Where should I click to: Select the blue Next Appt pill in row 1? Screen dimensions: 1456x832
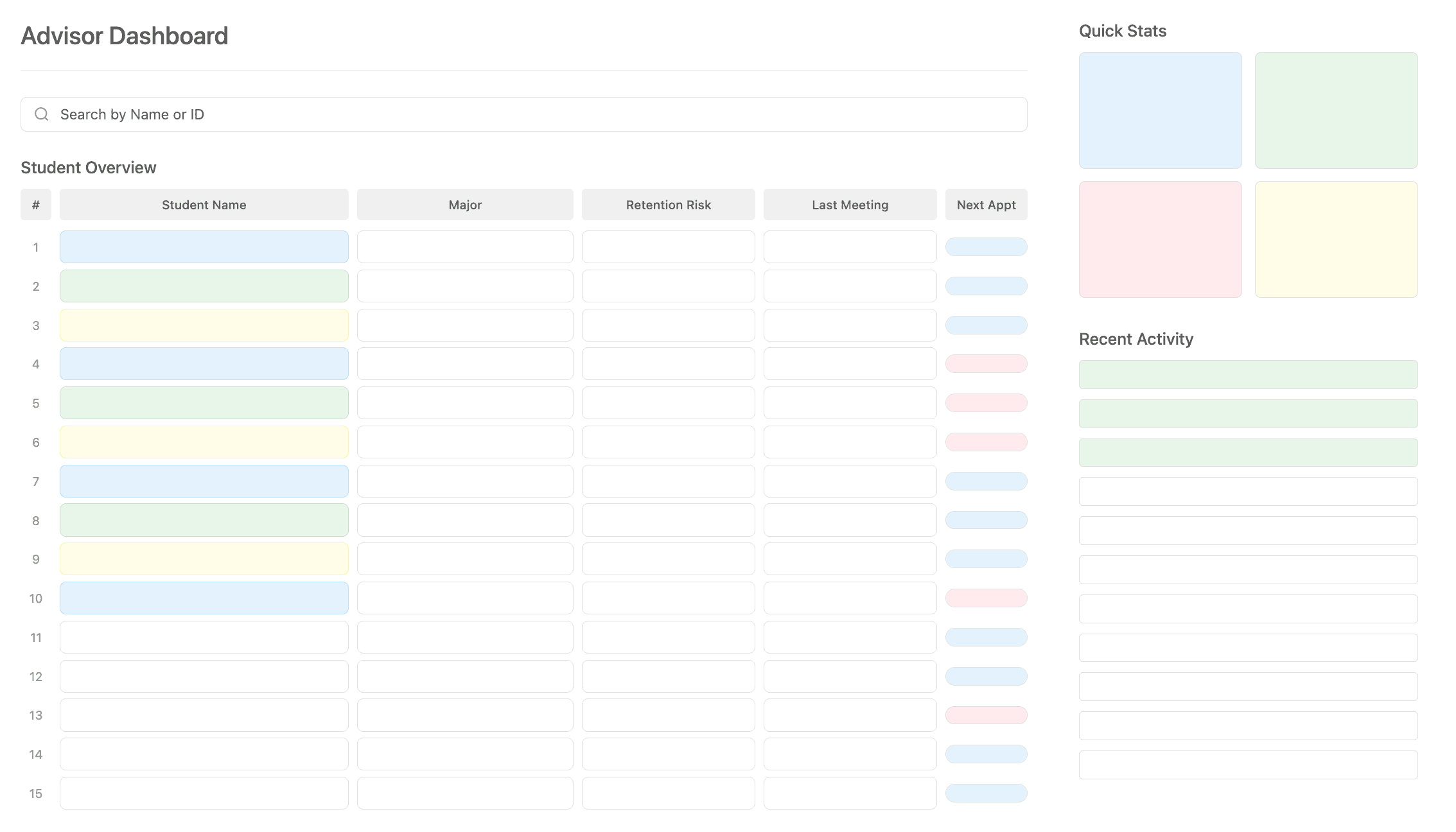click(986, 247)
